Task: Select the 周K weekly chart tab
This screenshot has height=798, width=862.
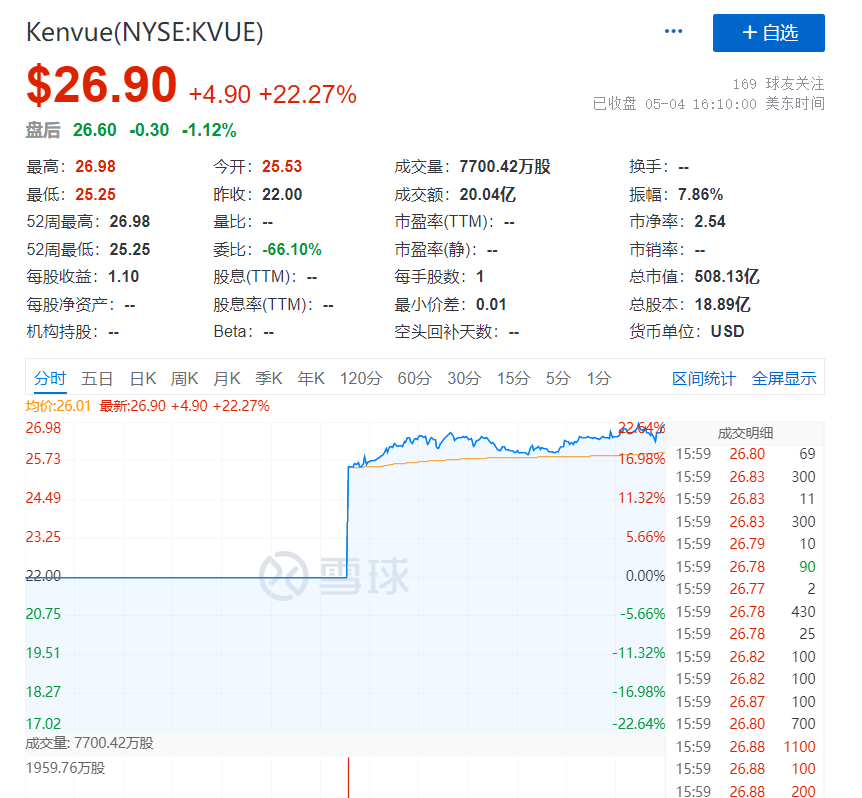Action: click(x=186, y=378)
